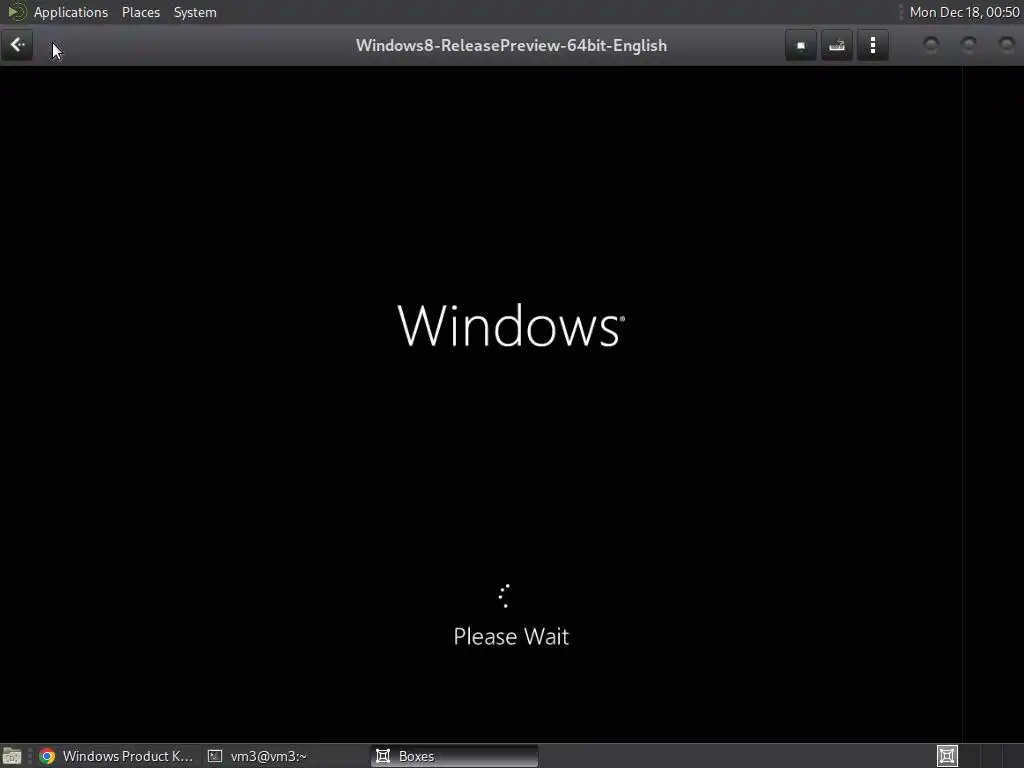Open the three-dot menu in Boxes header
This screenshot has height=768, width=1024.
pos(872,46)
